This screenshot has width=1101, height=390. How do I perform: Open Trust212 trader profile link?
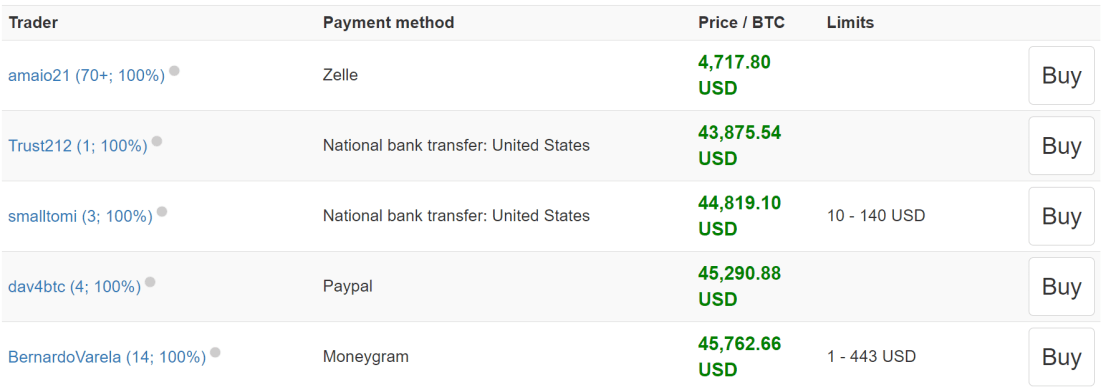(78, 145)
